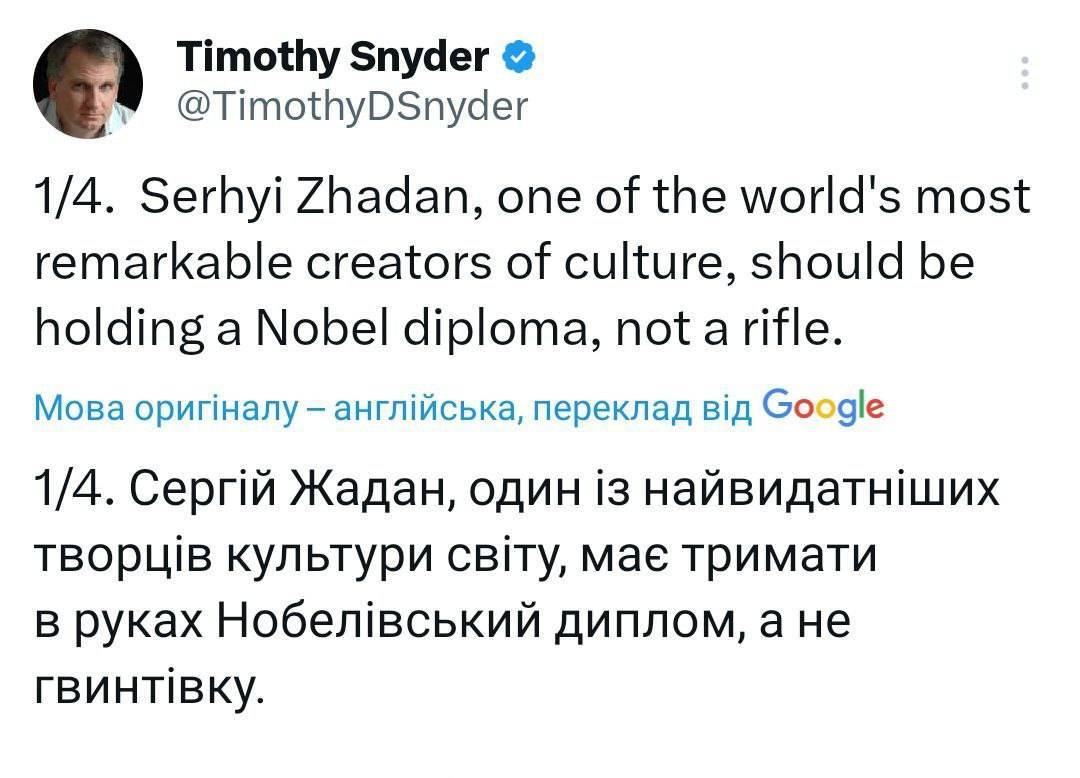Viewport: 1080px width, 778px height.
Task: Click the 'переклад від' translation attribution text
Action: coord(643,409)
